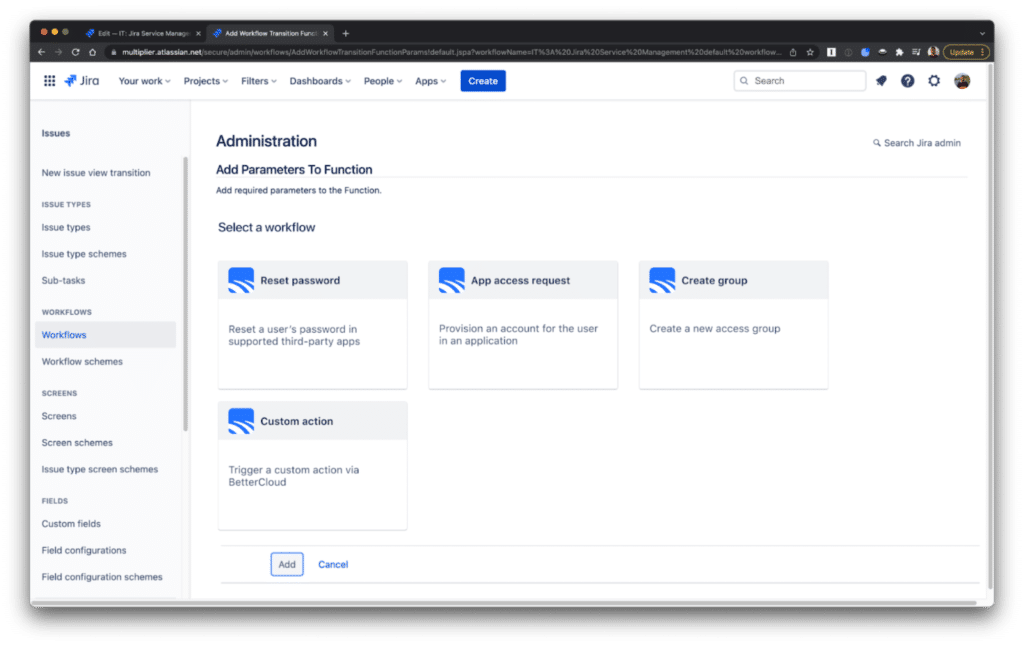
Task: Open the Jira help question mark icon
Action: point(907,81)
